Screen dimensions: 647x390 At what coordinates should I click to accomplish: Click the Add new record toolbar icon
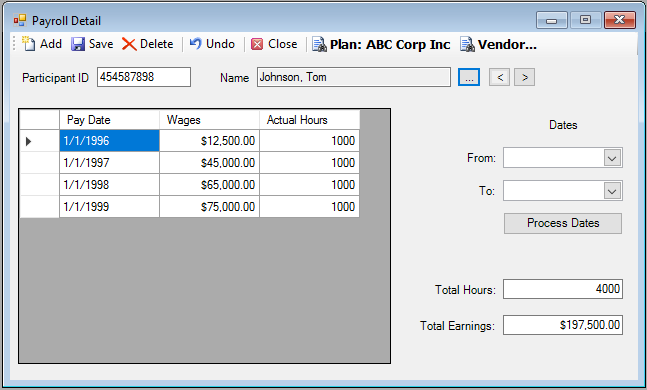click(29, 44)
